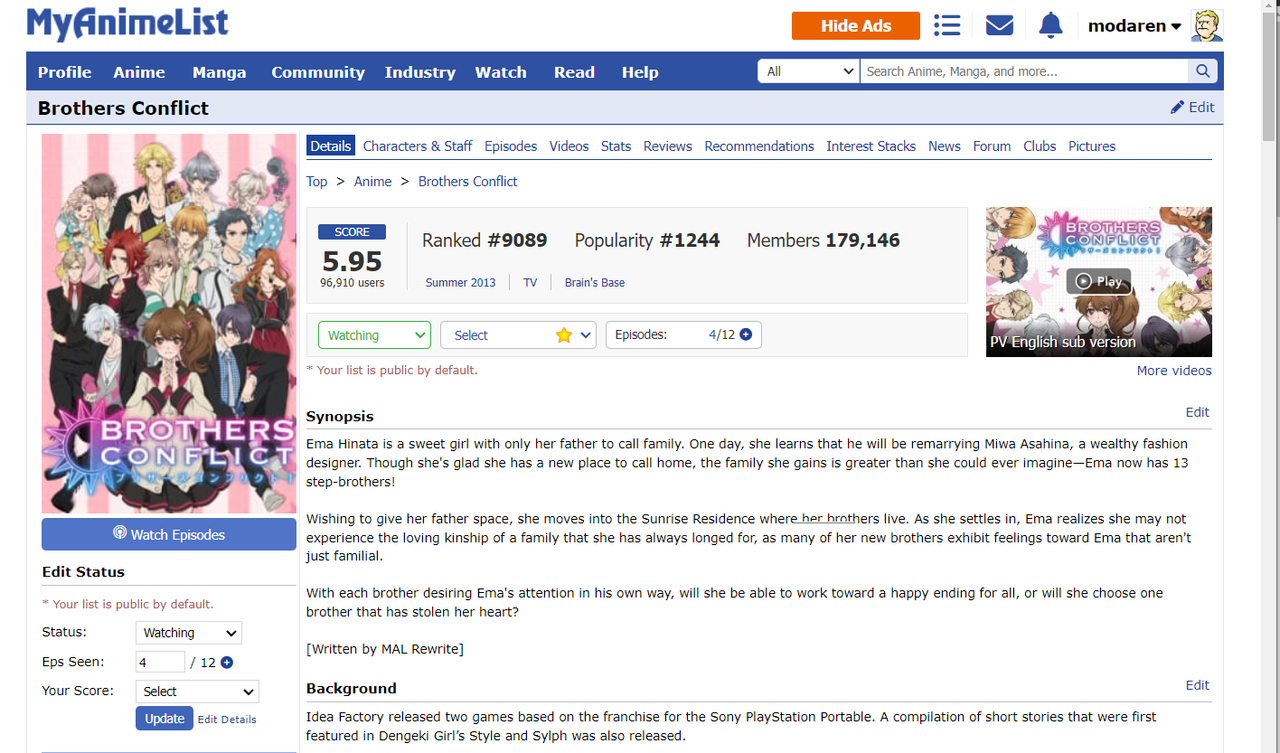The image size is (1280, 753).
Task: Switch to the Clubs tab
Action: (x=1039, y=146)
